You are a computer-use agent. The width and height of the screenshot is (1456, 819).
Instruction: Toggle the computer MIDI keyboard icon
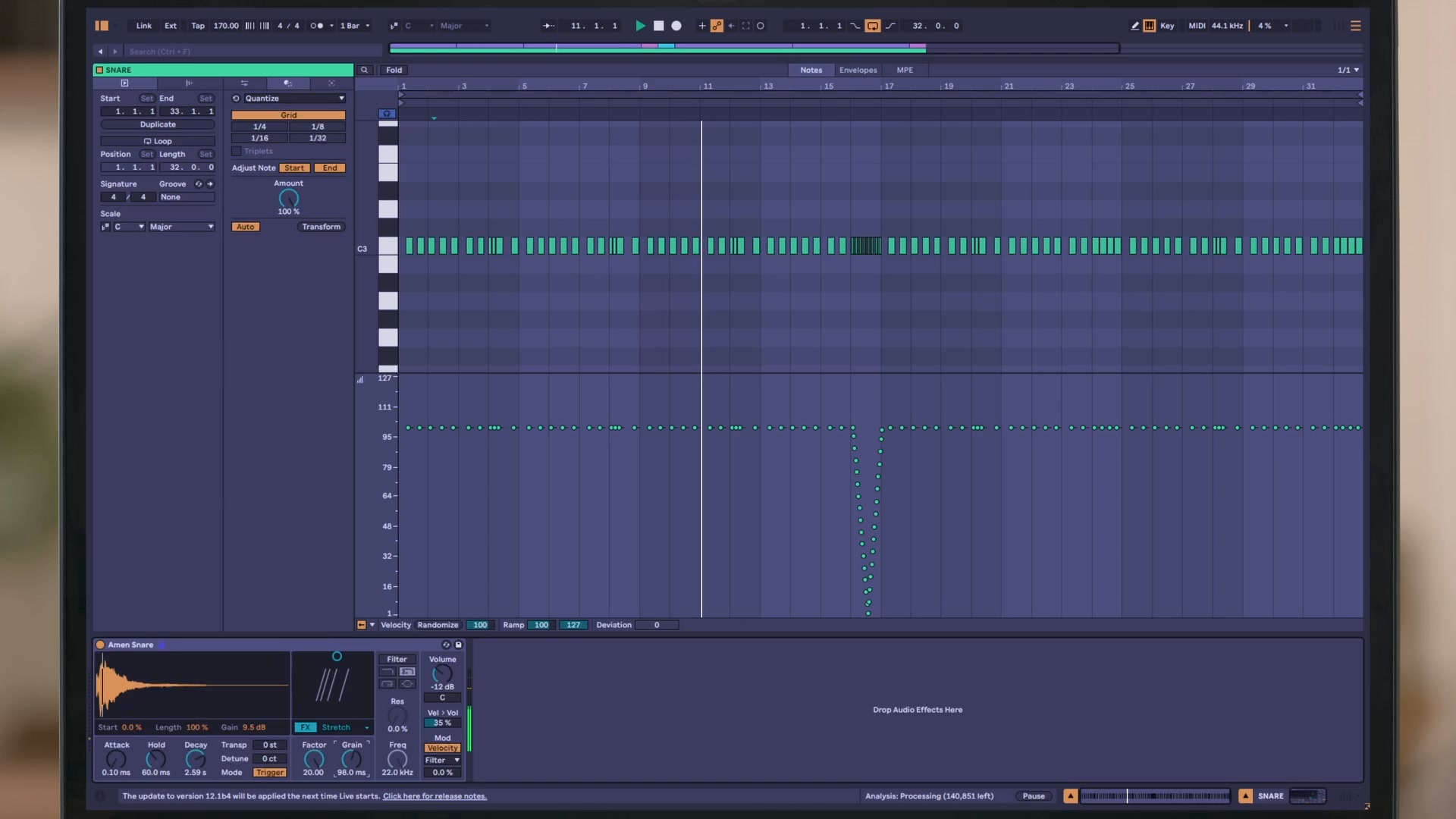(1150, 26)
